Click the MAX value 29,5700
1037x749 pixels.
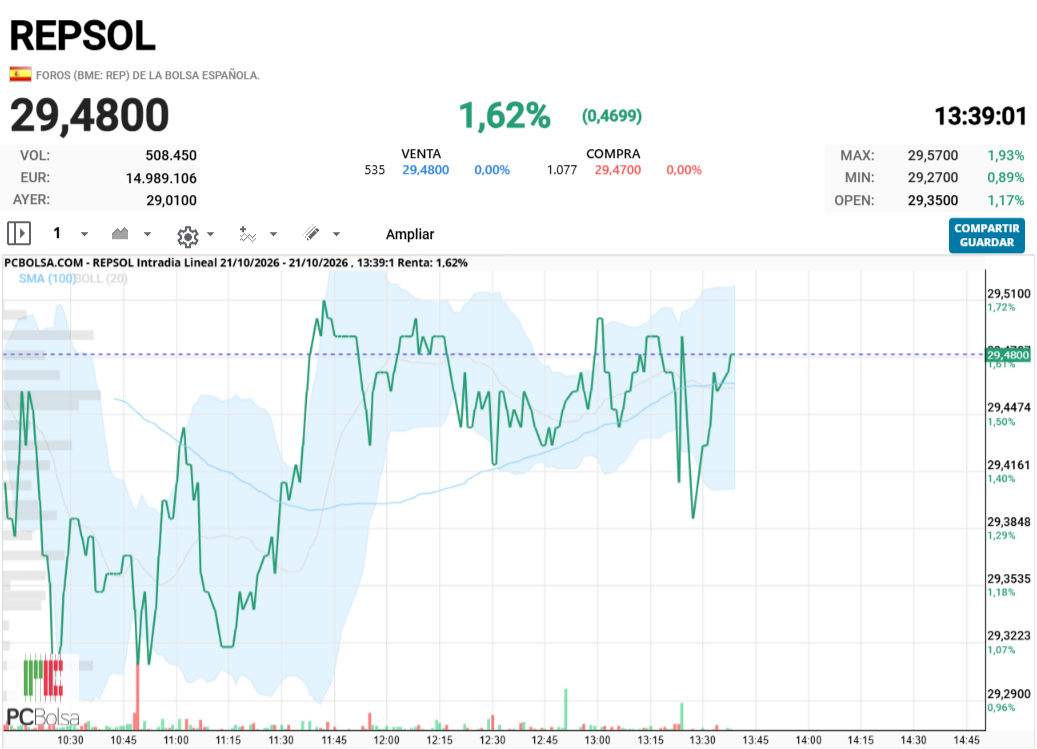pos(933,155)
